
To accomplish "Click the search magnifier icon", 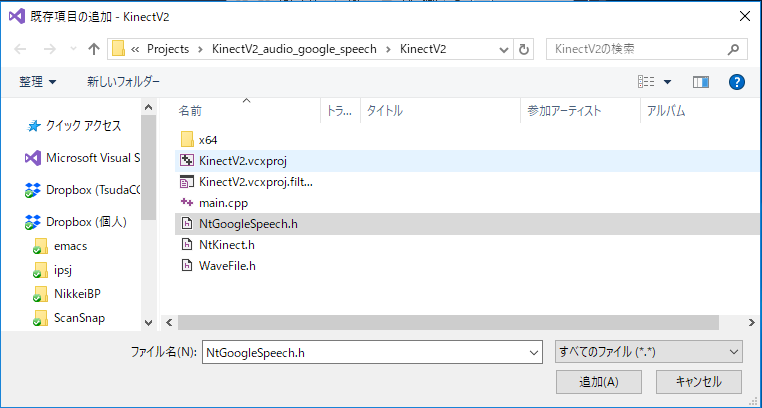I will point(733,48).
